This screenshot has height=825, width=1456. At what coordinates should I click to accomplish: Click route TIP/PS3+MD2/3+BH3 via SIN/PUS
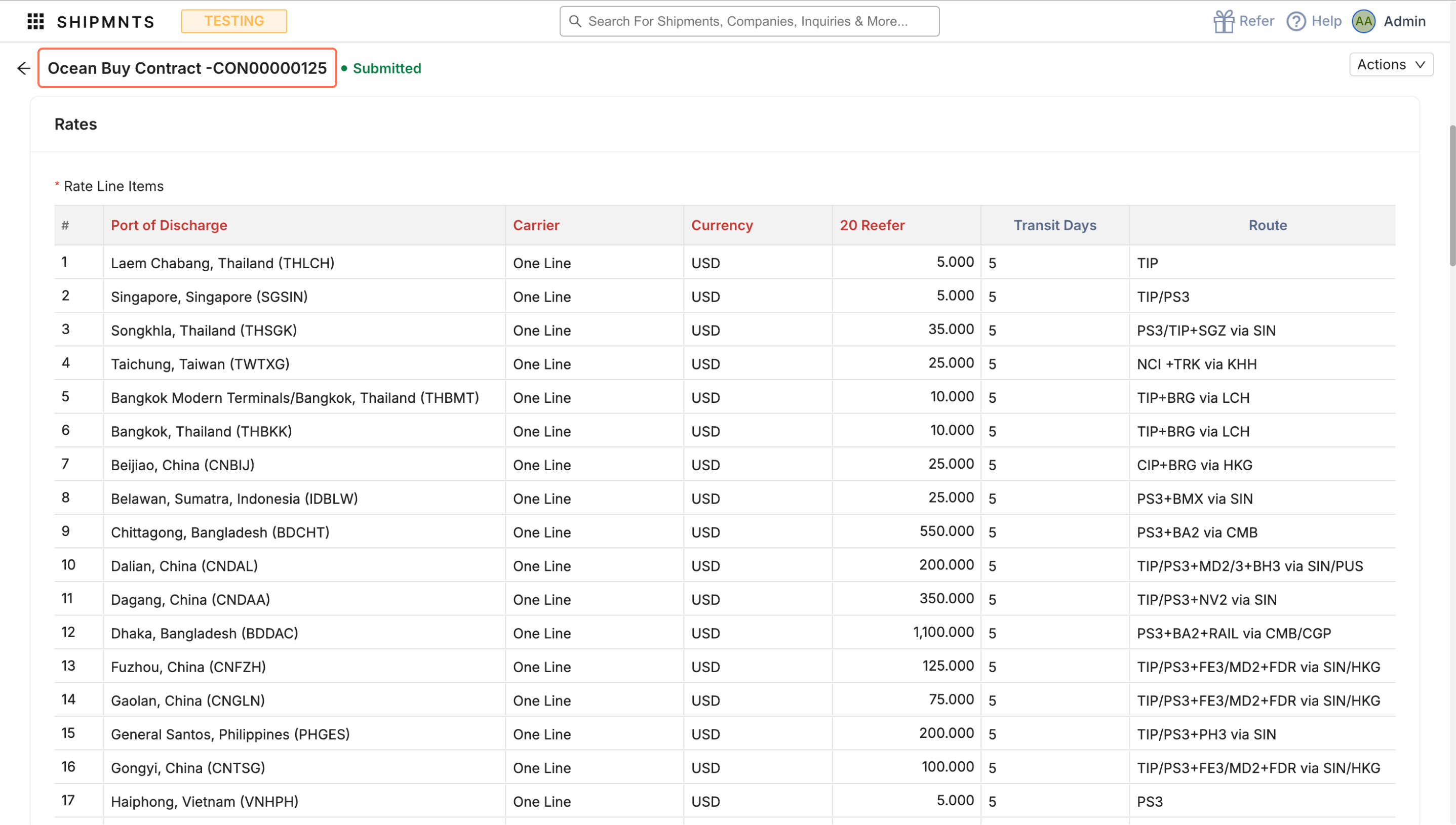[x=1249, y=566]
